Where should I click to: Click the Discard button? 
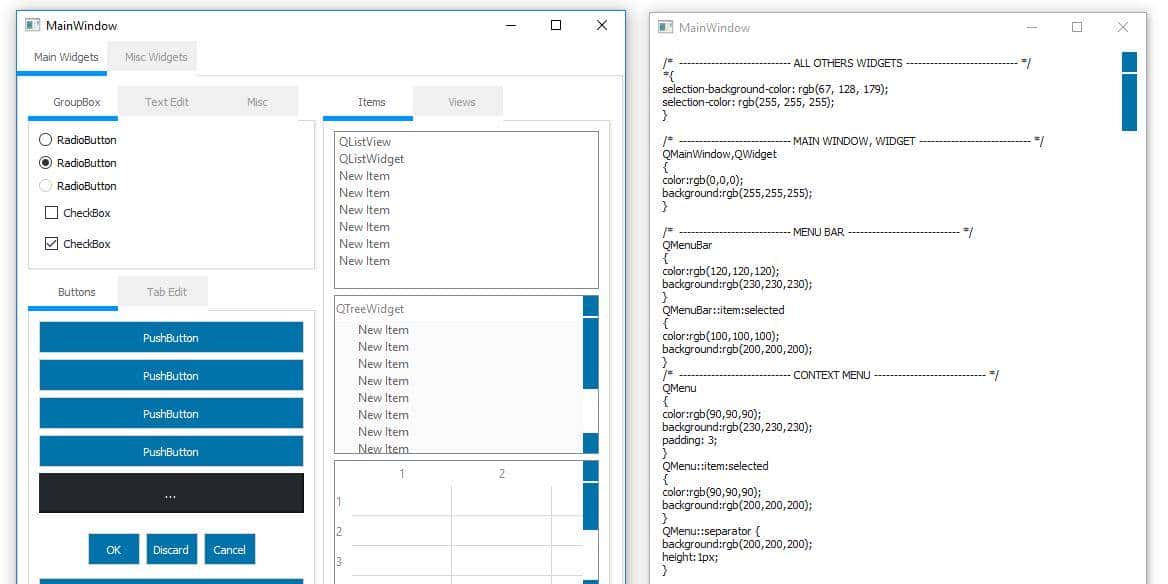pos(171,549)
